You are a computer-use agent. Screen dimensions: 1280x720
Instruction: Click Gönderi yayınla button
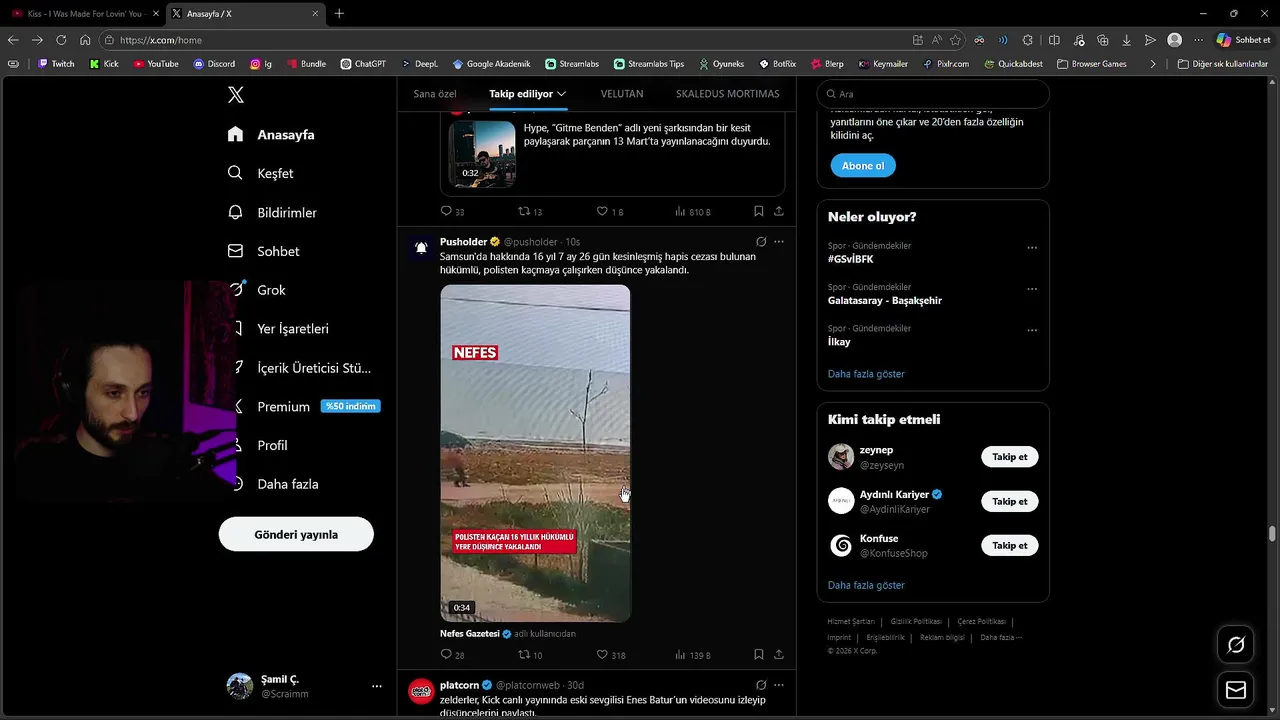coord(296,534)
